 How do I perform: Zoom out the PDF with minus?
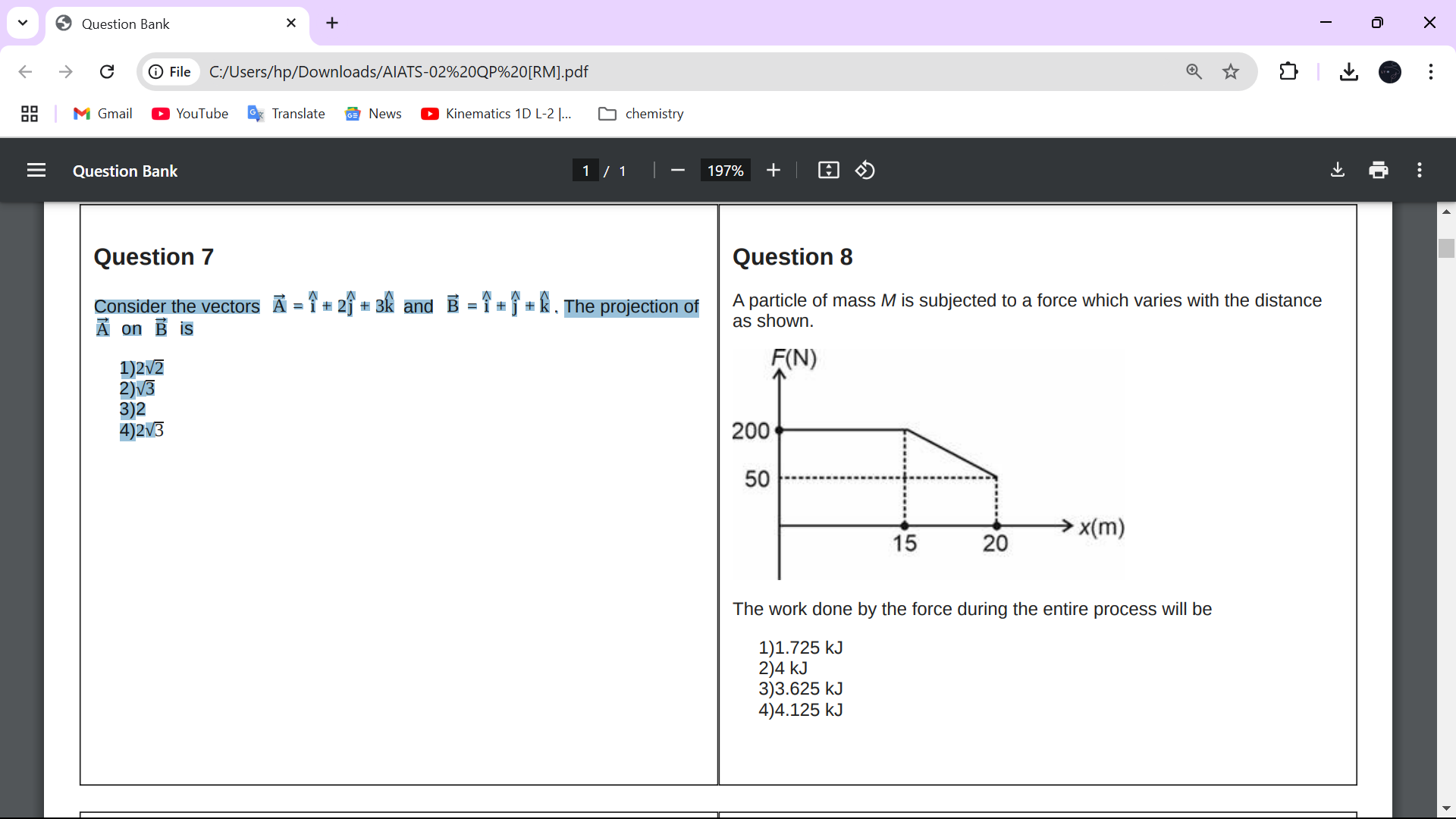pyautogui.click(x=678, y=171)
